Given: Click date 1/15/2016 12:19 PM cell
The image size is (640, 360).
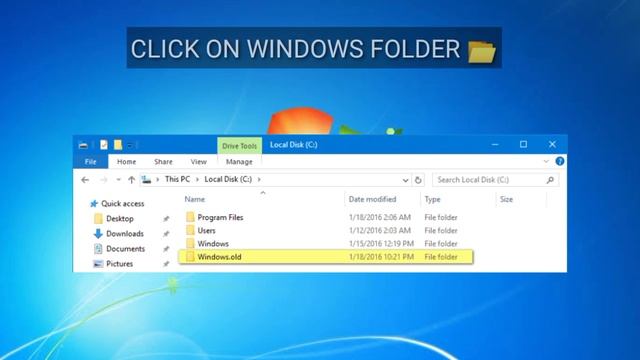Looking at the screenshot, I should [381, 244].
